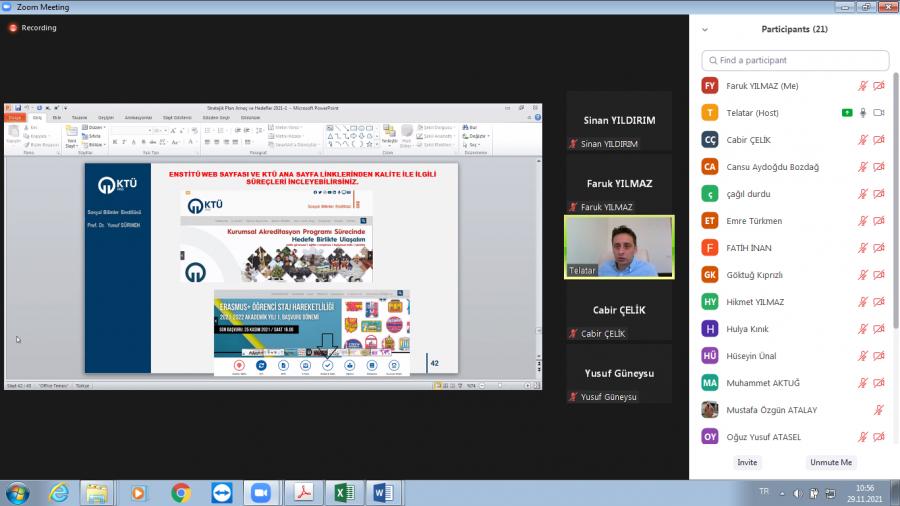900x506 pixels.
Task: Open the TR input language selector
Action: [x=764, y=492]
